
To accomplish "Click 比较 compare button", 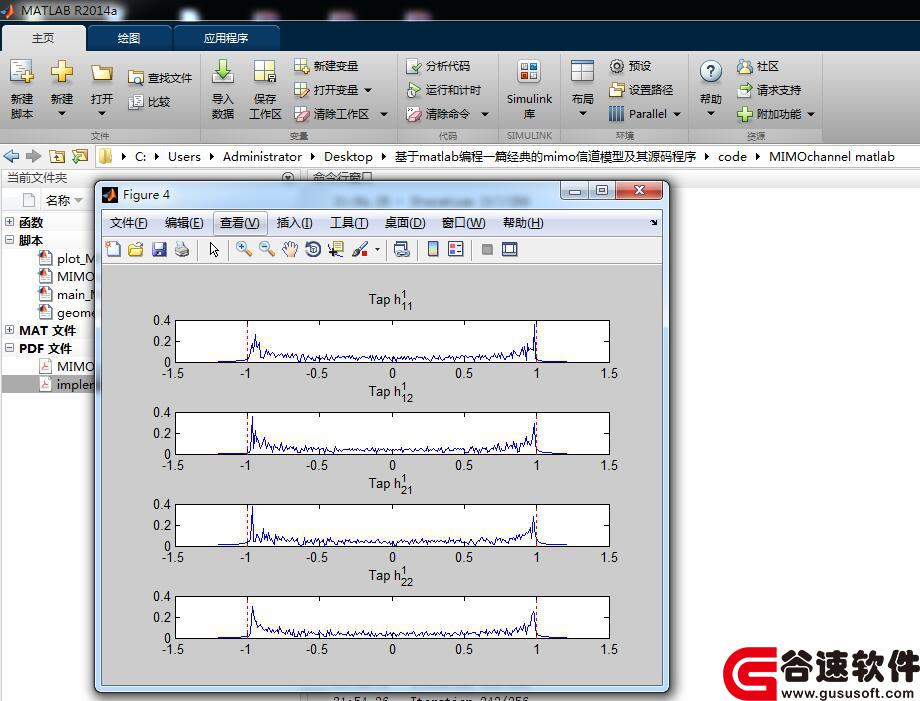I will tap(150, 102).
